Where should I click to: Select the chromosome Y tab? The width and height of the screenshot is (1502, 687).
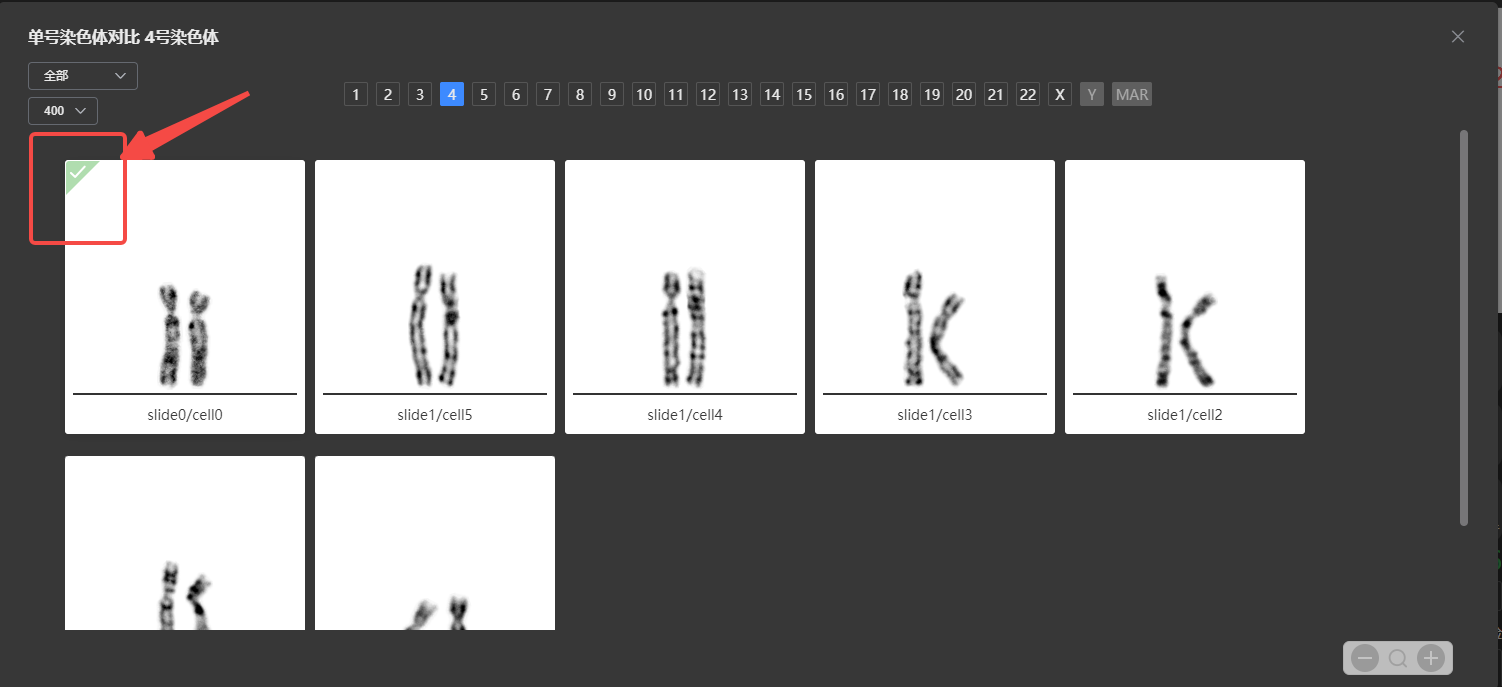click(x=1092, y=95)
